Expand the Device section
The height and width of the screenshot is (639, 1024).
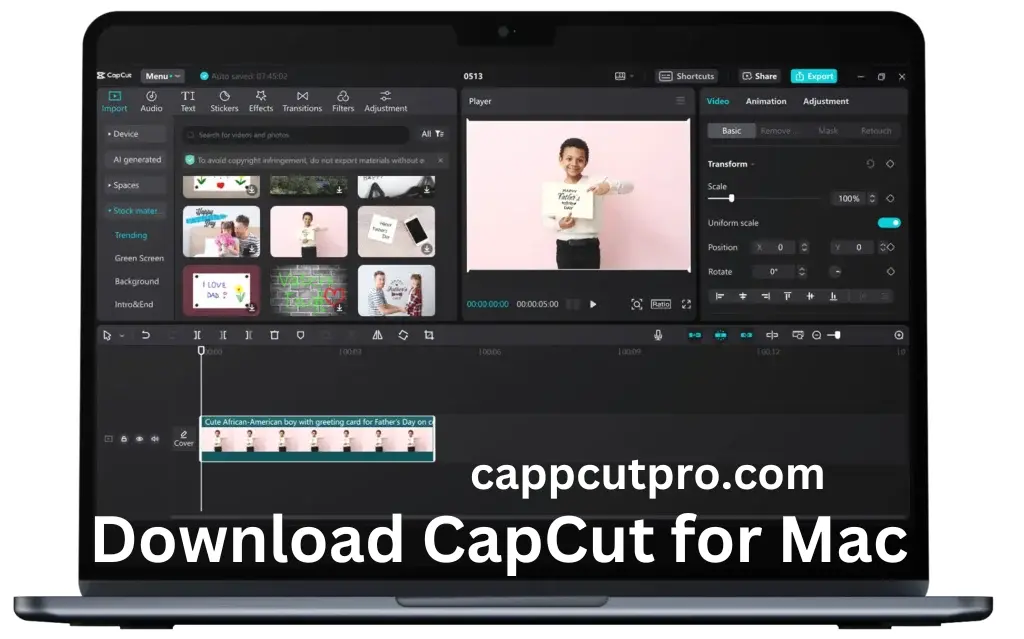[134, 134]
